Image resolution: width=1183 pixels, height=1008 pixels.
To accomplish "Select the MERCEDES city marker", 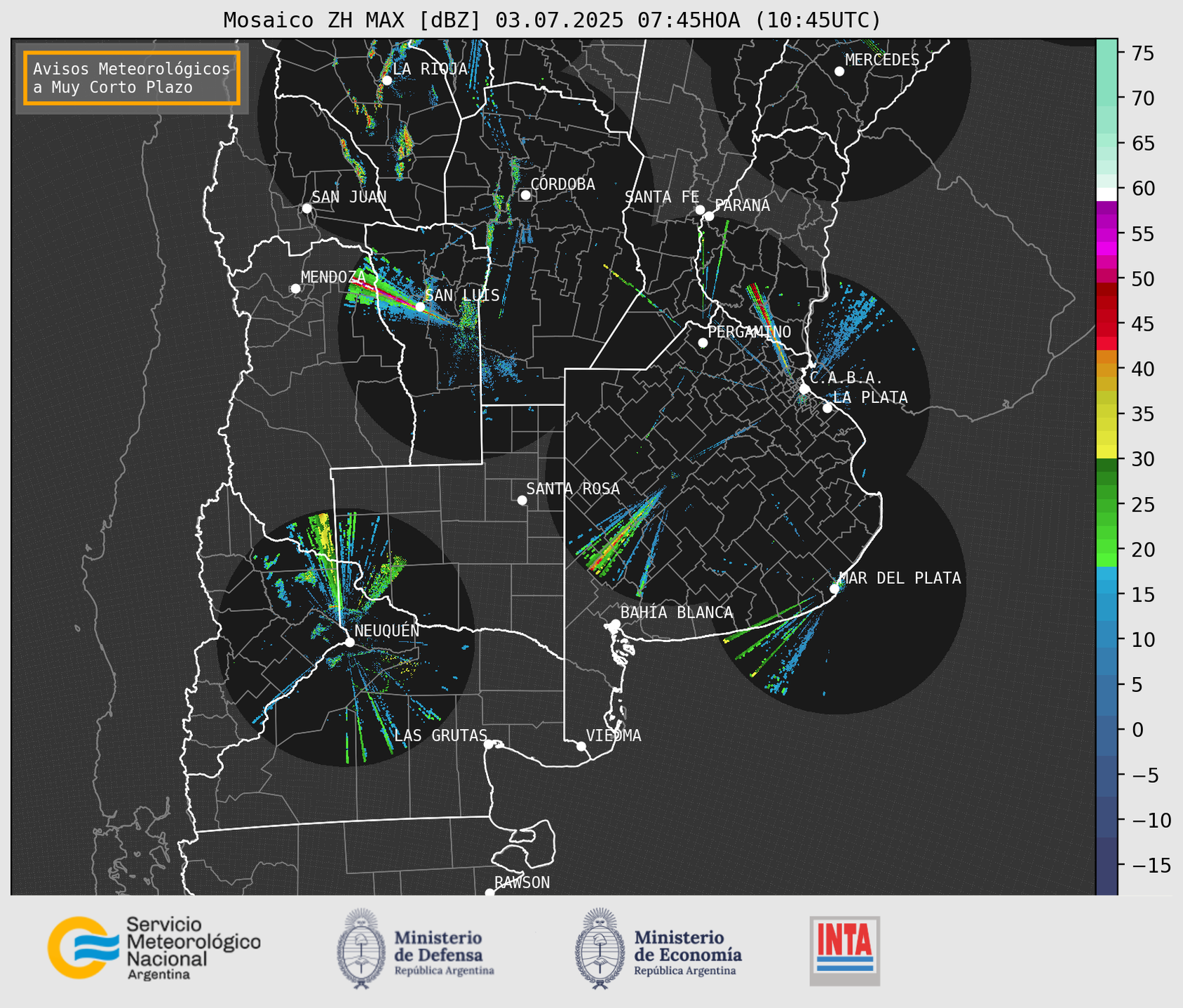I will click(x=839, y=71).
